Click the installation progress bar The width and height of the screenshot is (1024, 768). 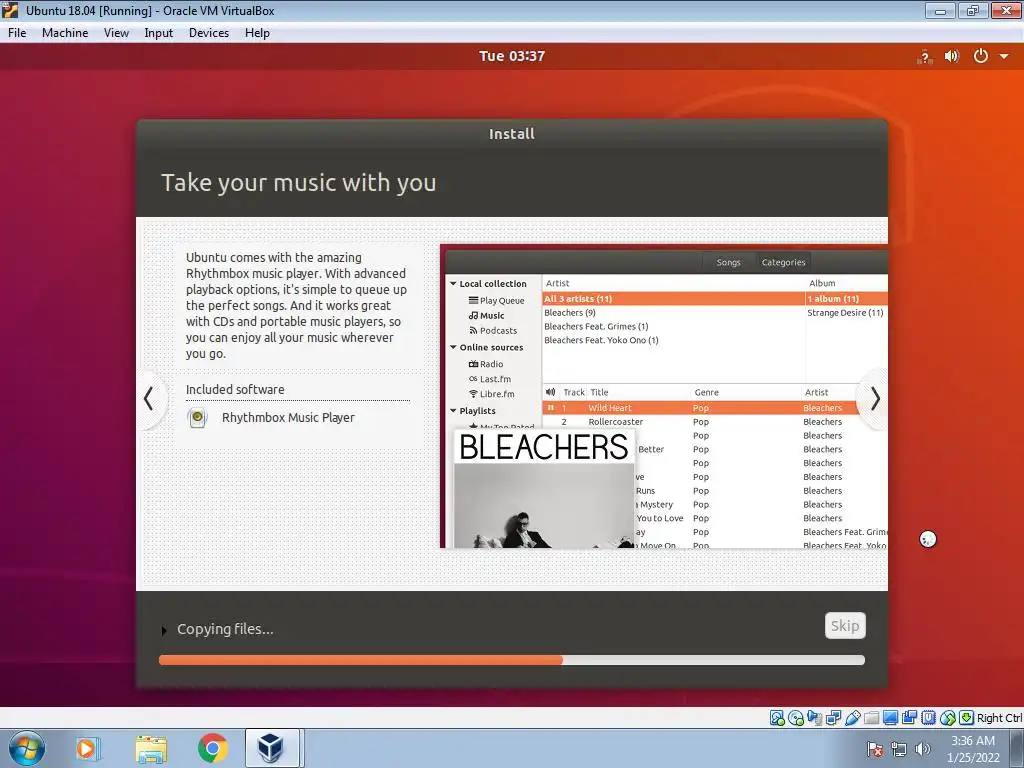(x=512, y=660)
